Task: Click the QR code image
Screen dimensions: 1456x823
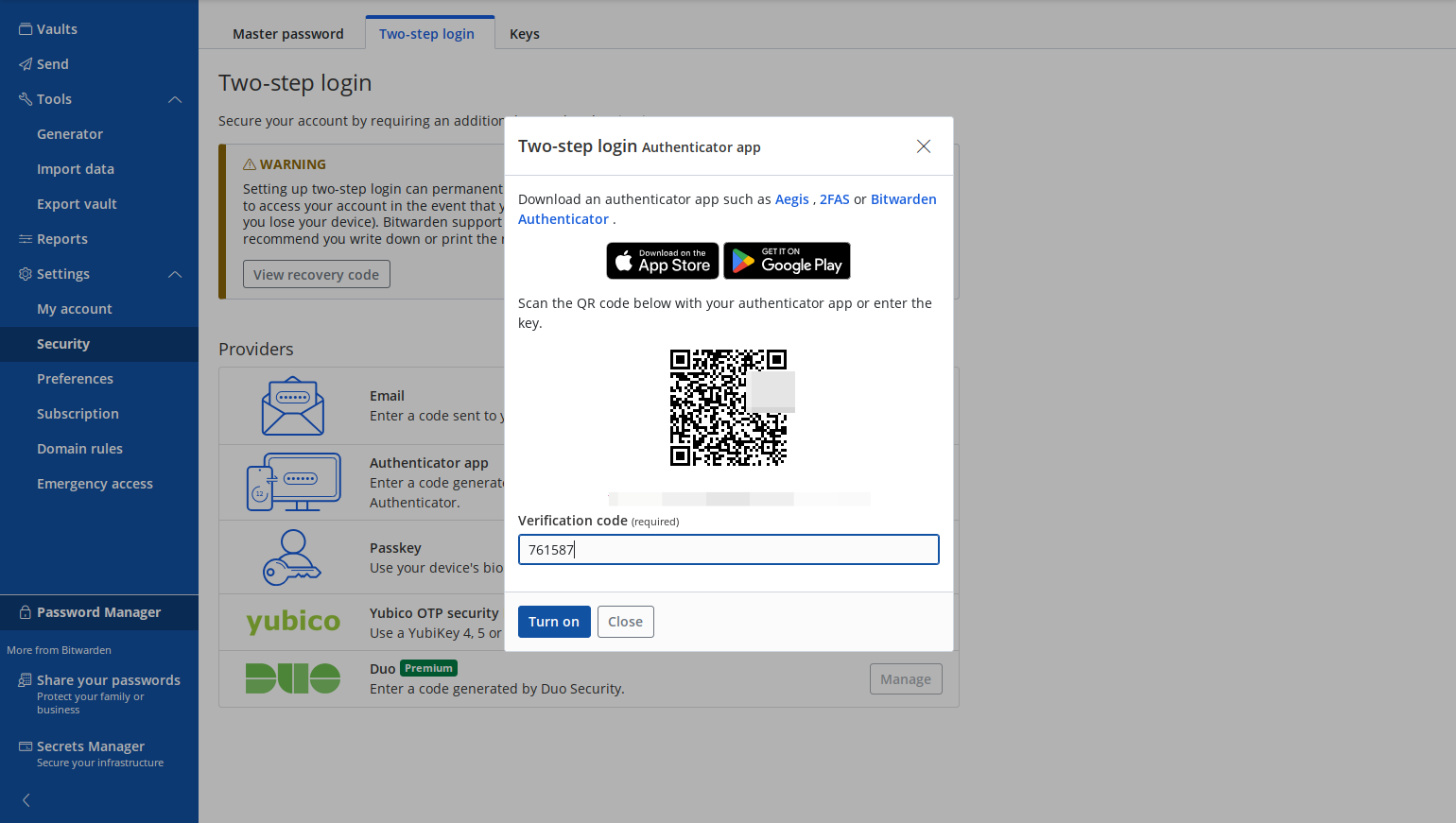Action: coord(728,408)
